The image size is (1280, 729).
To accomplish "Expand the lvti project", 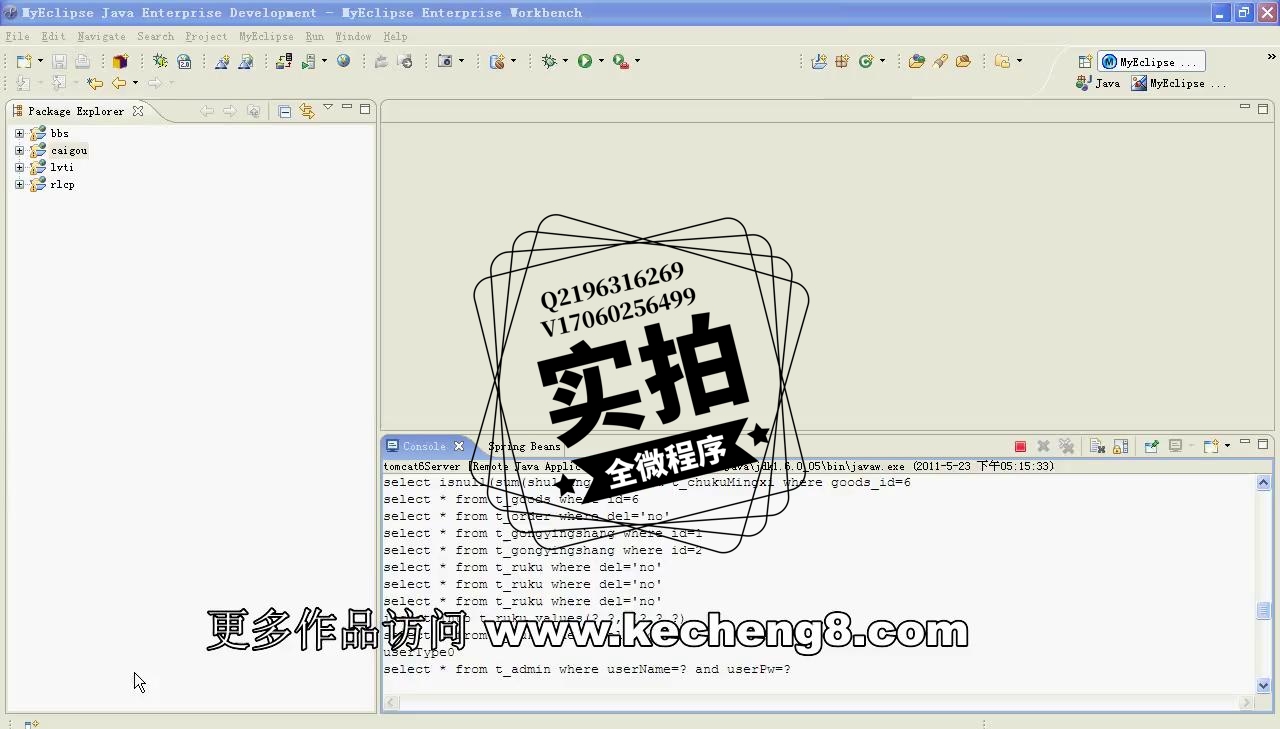I will pyautogui.click(x=19, y=167).
